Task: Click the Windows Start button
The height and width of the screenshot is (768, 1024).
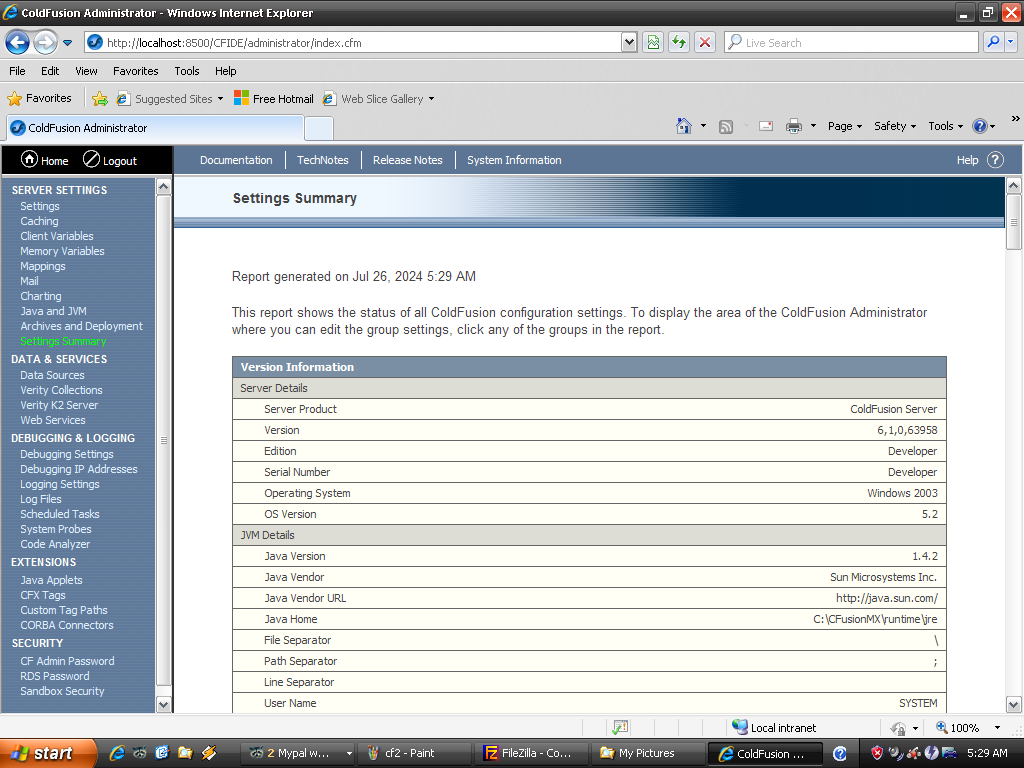Action: pyautogui.click(x=47, y=753)
